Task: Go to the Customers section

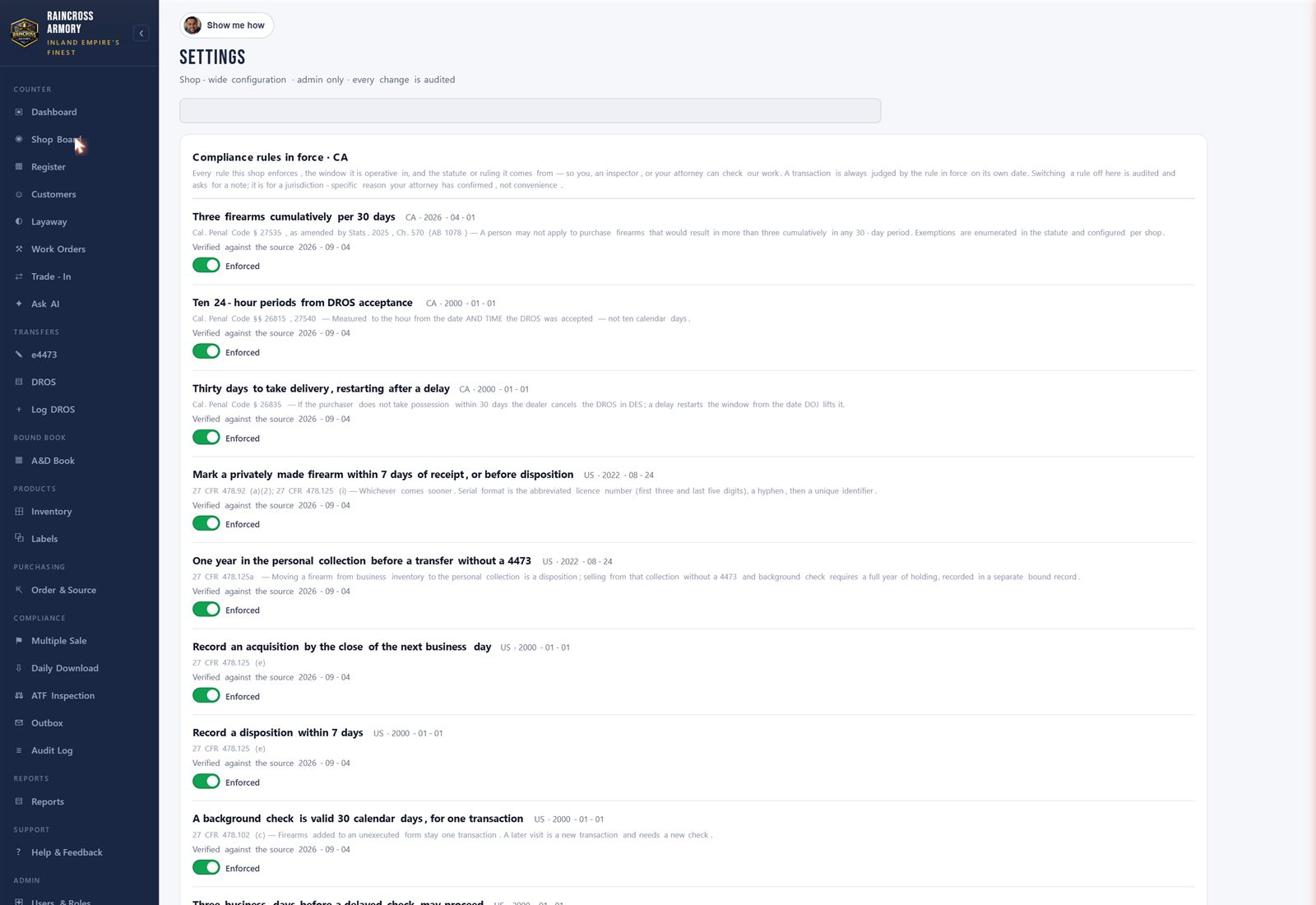Action: point(53,194)
